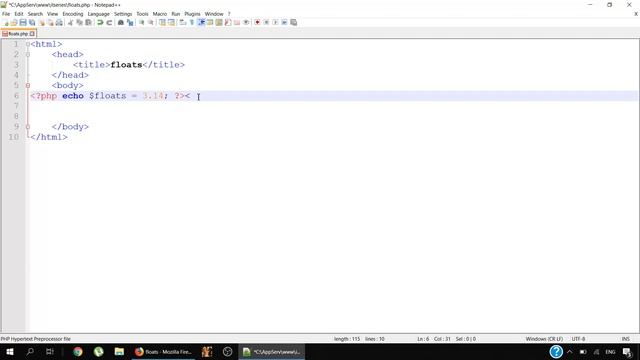Image resolution: width=640 pixels, height=360 pixels.
Task: Play back the recorded macro
Action: click(x=276, y=22)
